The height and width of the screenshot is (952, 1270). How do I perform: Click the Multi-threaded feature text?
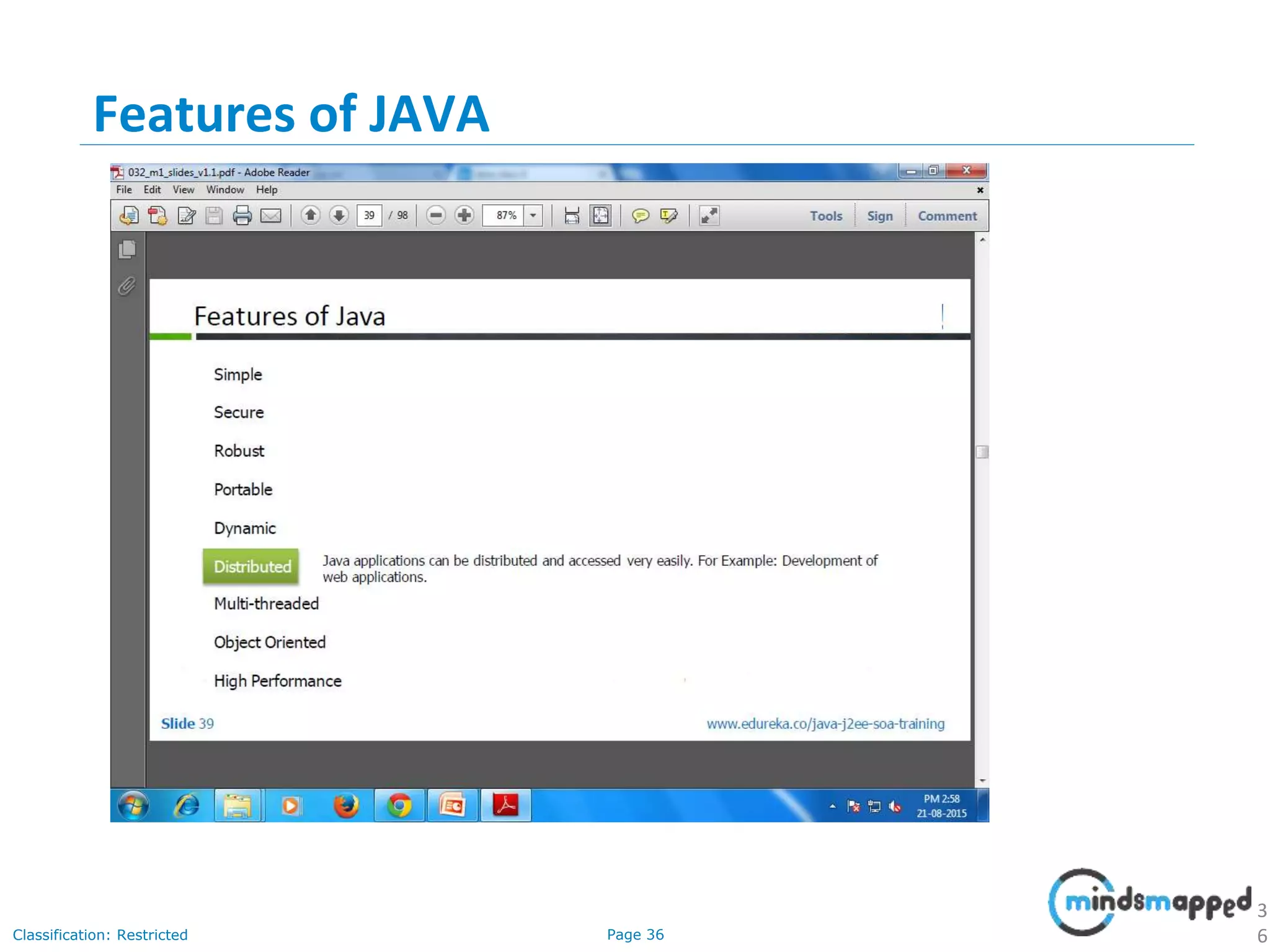pyautogui.click(x=266, y=604)
